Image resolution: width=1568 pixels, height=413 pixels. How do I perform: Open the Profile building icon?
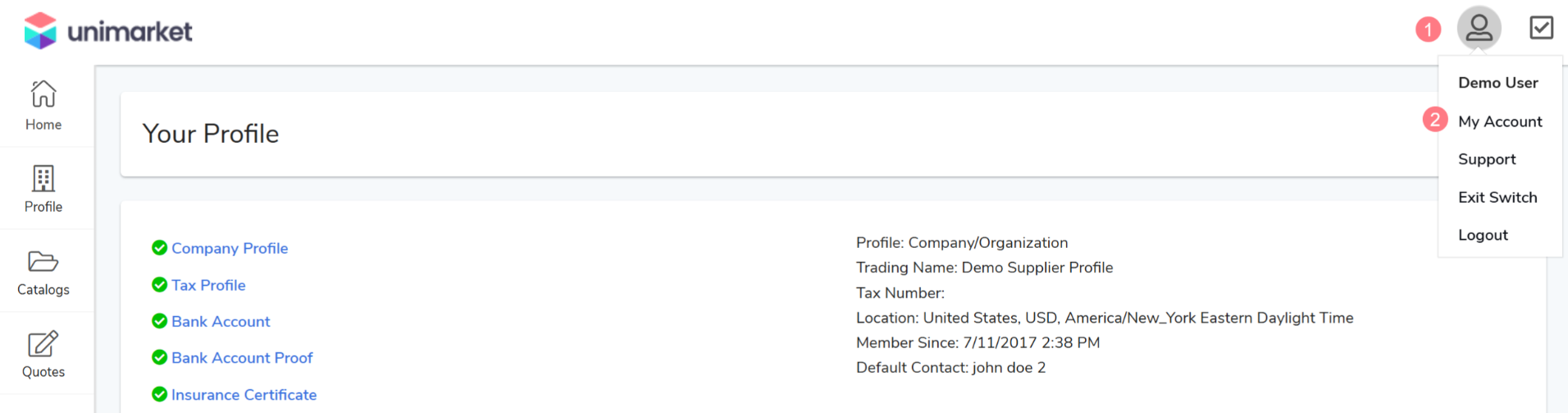43,179
